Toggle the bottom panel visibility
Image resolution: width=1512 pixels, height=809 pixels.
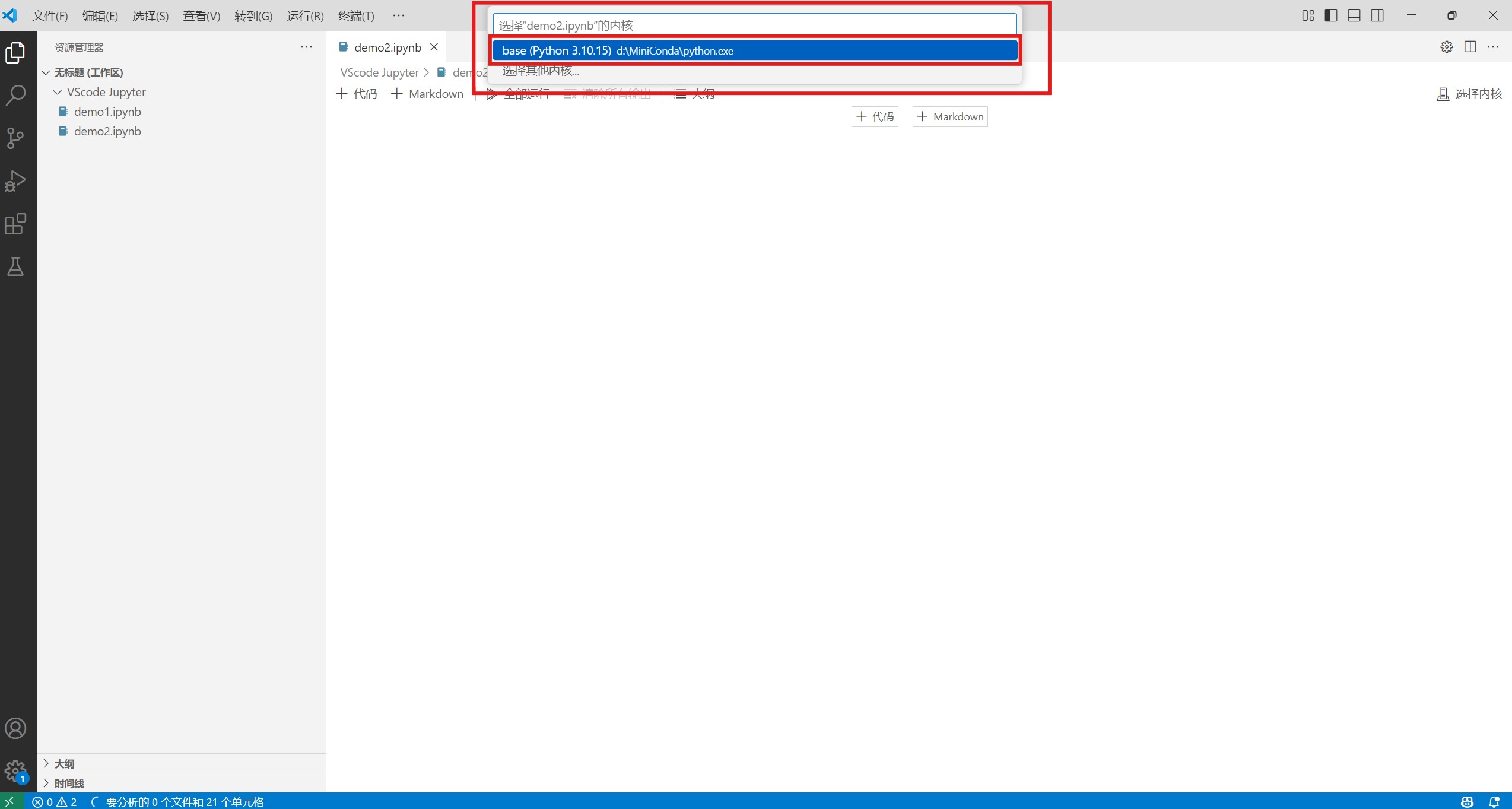[x=1354, y=15]
